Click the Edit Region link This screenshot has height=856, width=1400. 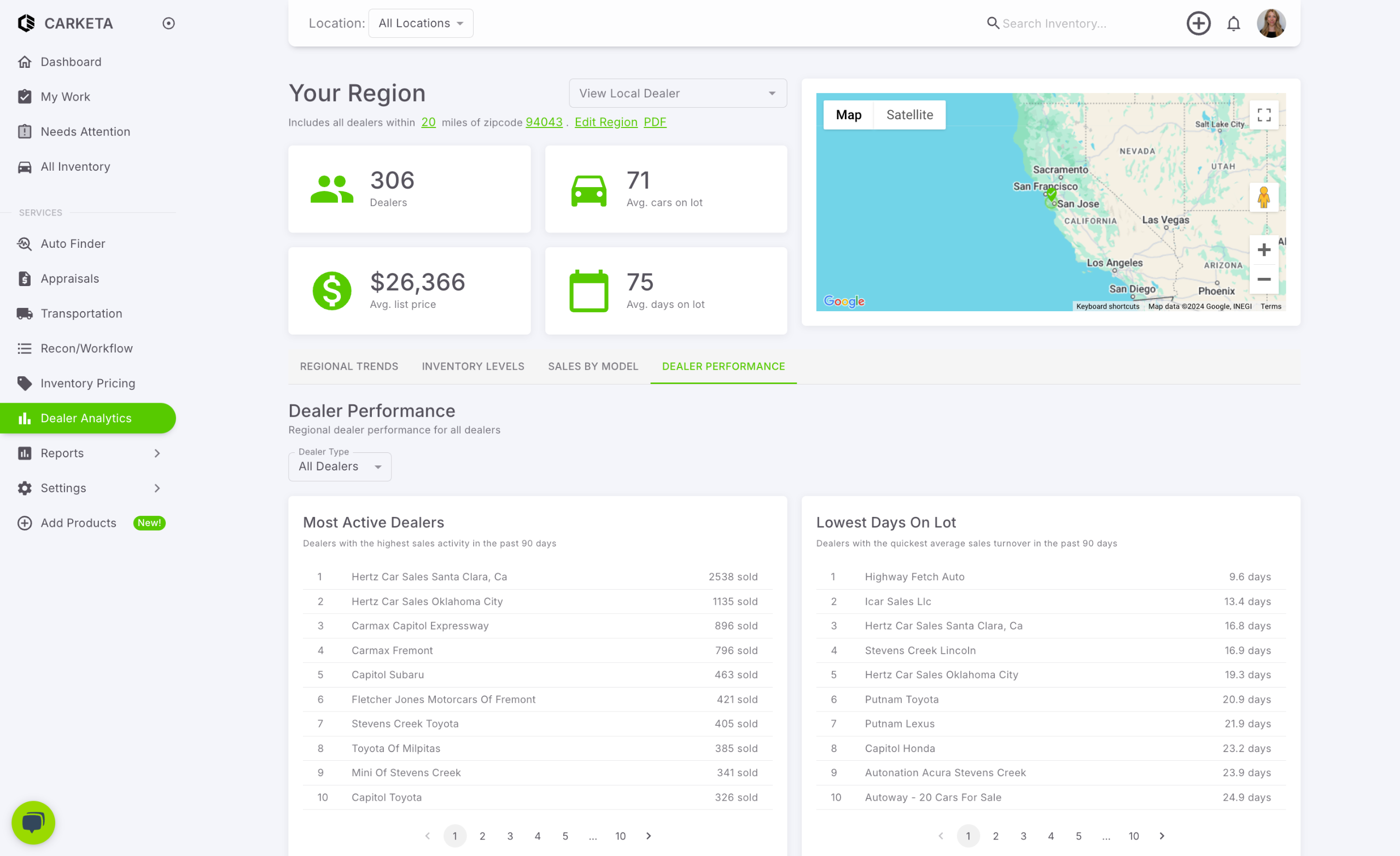tap(606, 122)
